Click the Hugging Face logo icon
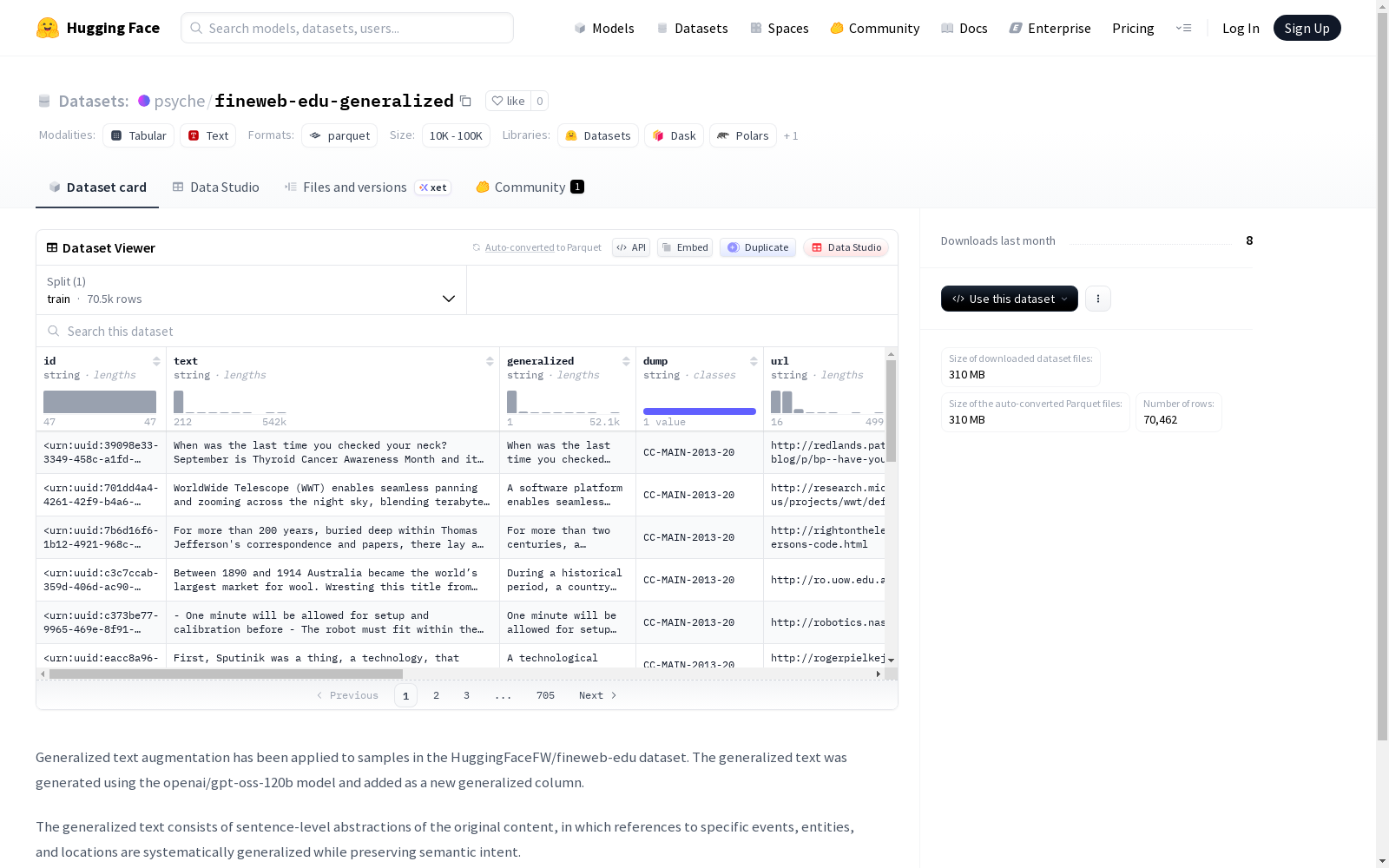Image resolution: width=1389 pixels, height=868 pixels. pos(48,28)
